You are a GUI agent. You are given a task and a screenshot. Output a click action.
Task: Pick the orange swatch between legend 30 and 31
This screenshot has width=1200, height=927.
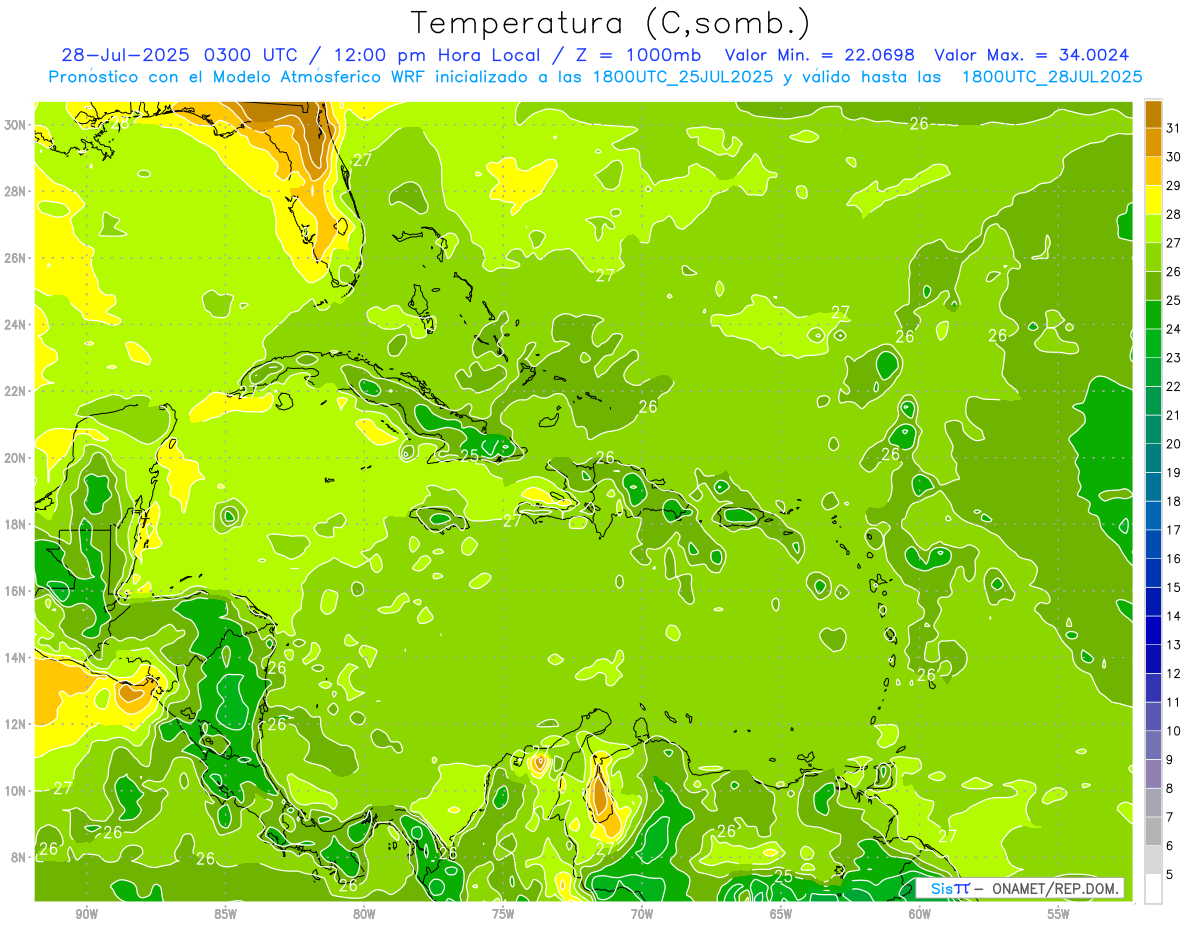click(x=1153, y=142)
